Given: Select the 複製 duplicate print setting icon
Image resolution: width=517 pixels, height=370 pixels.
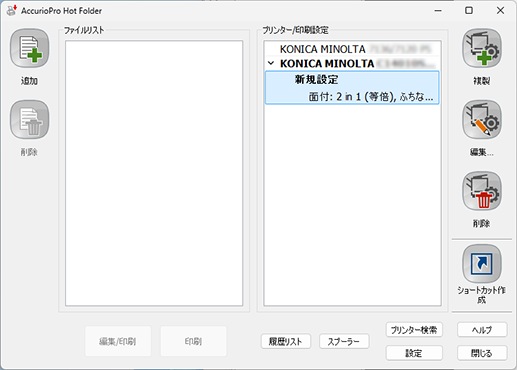Looking at the screenshot, I should point(482,48).
